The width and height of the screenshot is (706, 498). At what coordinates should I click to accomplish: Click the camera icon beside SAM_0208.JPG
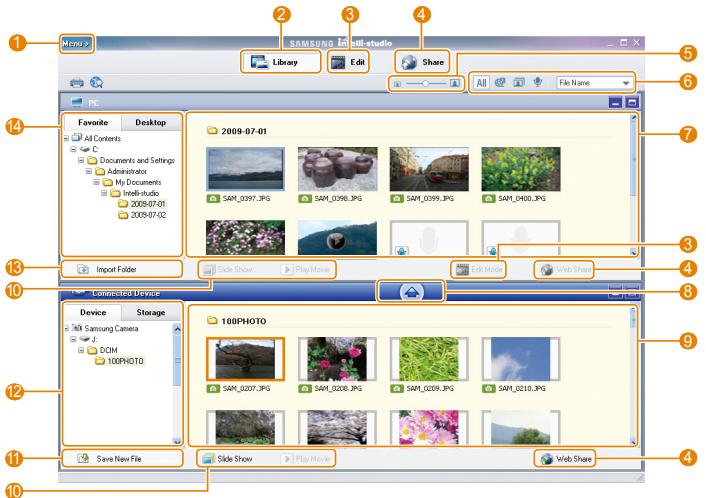click(305, 389)
